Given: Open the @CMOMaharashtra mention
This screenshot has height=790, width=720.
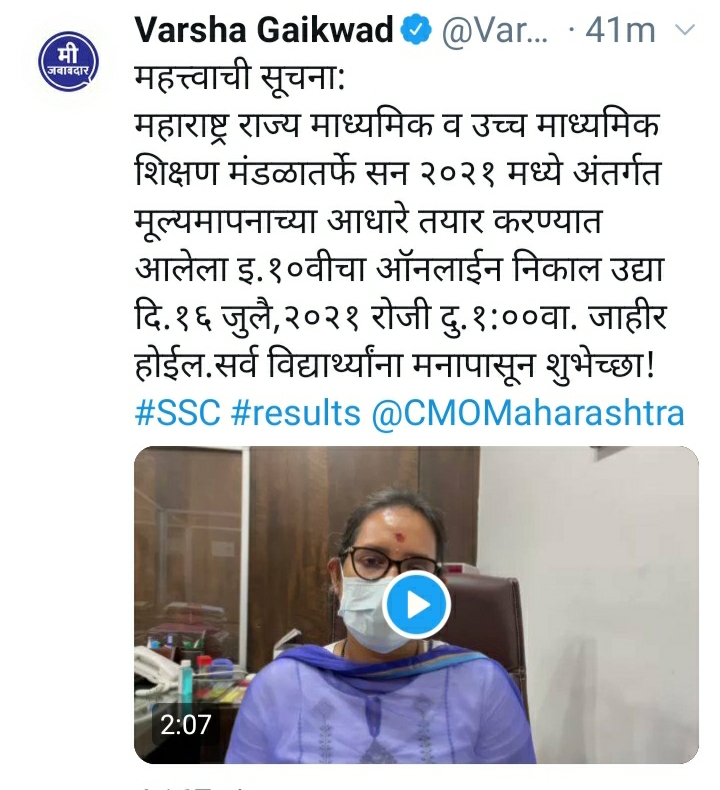Looking at the screenshot, I should 528,414.
